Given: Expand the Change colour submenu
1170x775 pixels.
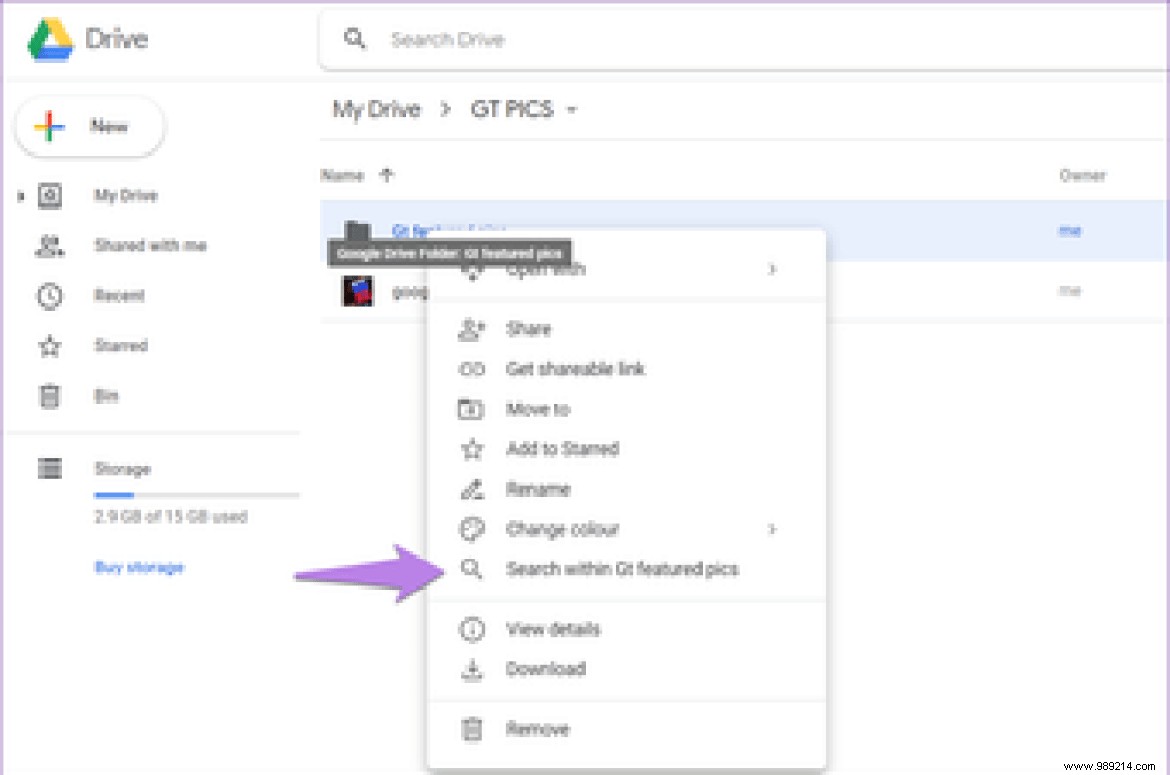Looking at the screenshot, I should coord(771,529).
